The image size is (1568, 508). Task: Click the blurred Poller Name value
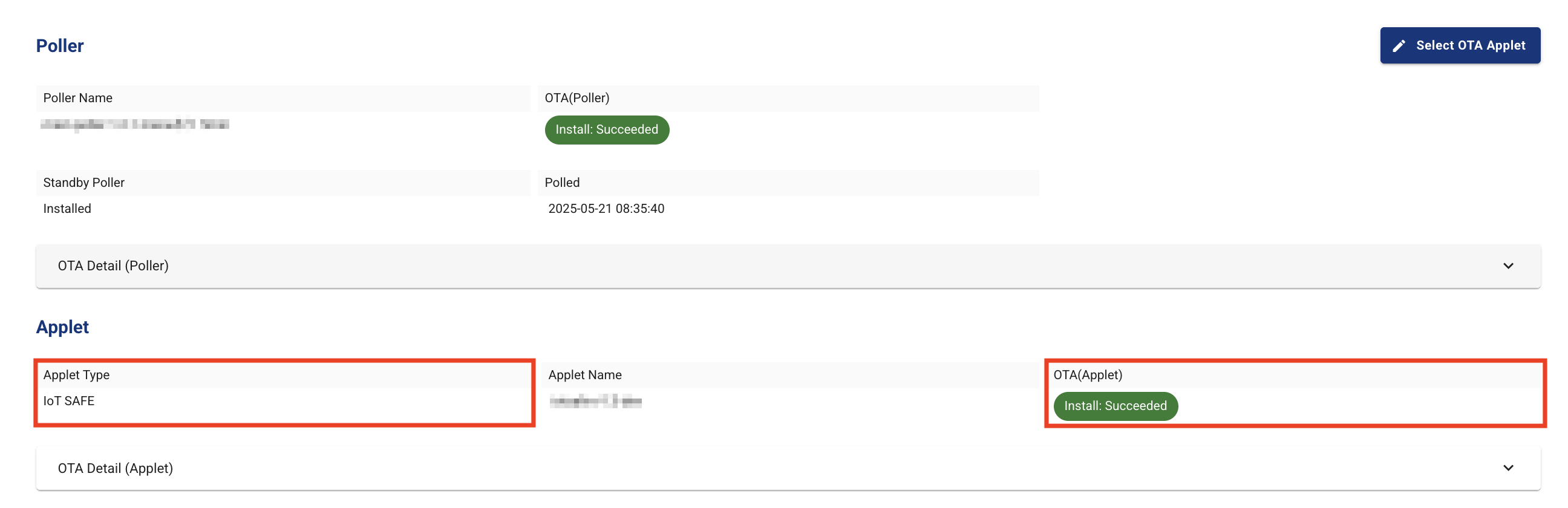click(134, 125)
